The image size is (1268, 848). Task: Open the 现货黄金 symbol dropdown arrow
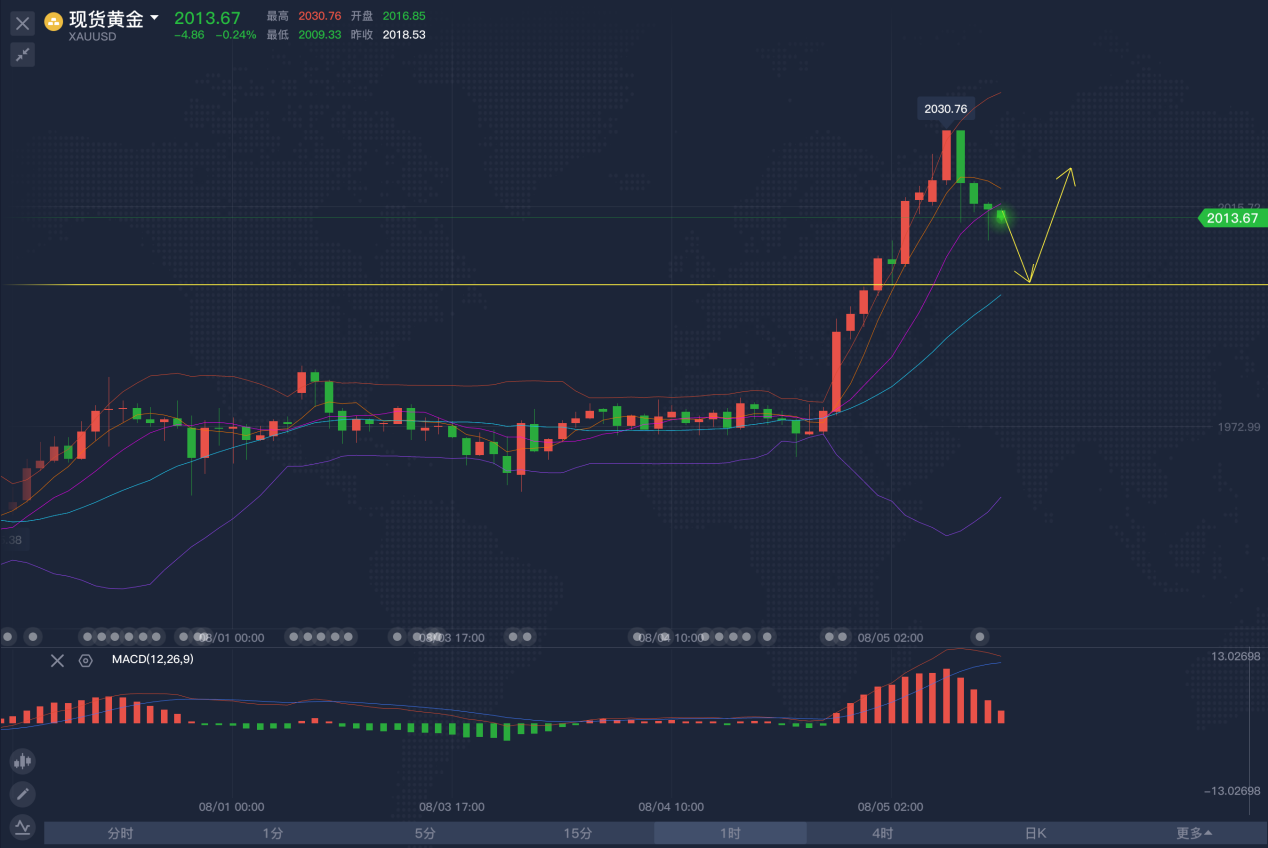coord(154,19)
